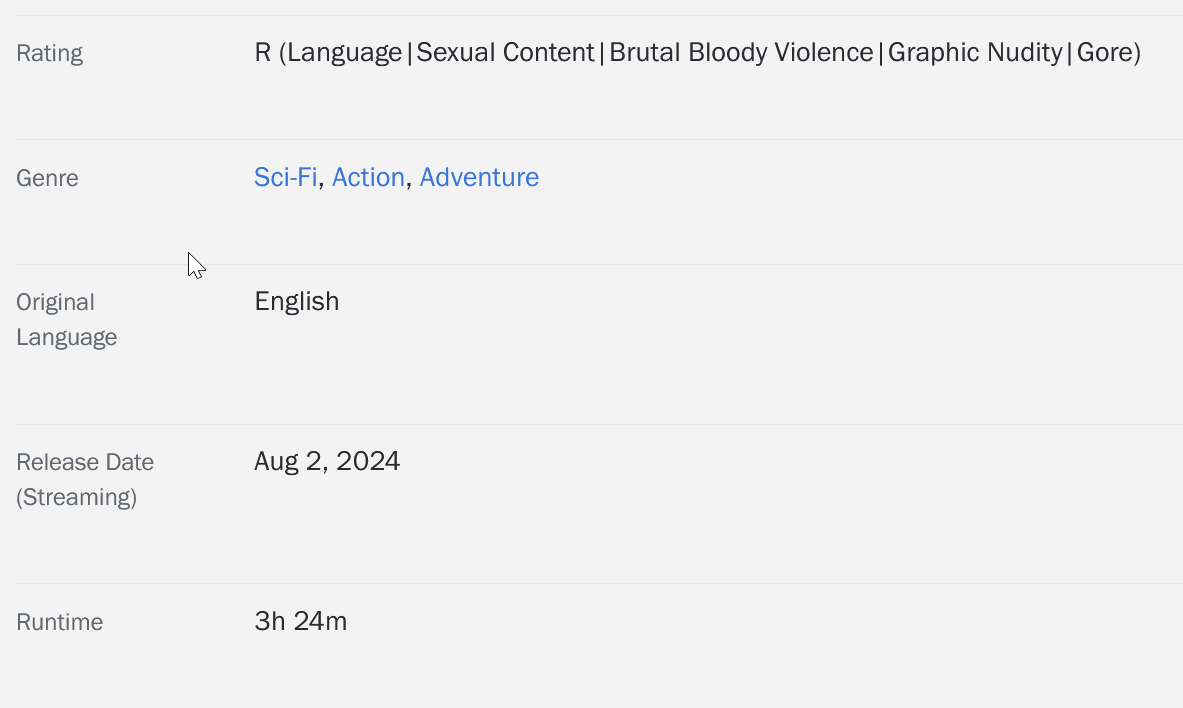Click the 3h 24m runtime value
Image resolution: width=1183 pixels, height=708 pixels.
pyautogui.click(x=301, y=622)
